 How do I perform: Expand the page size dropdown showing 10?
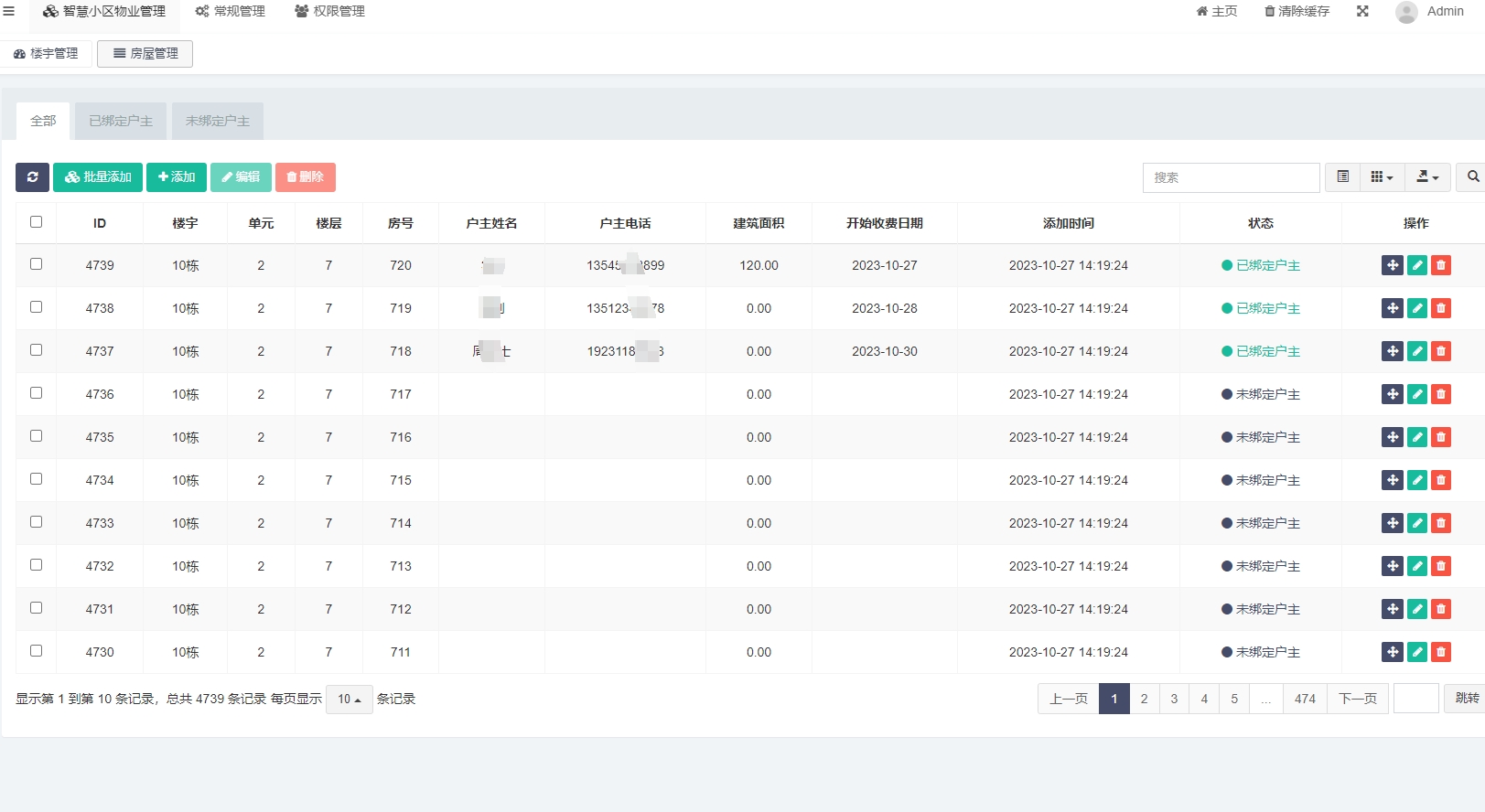coord(349,700)
